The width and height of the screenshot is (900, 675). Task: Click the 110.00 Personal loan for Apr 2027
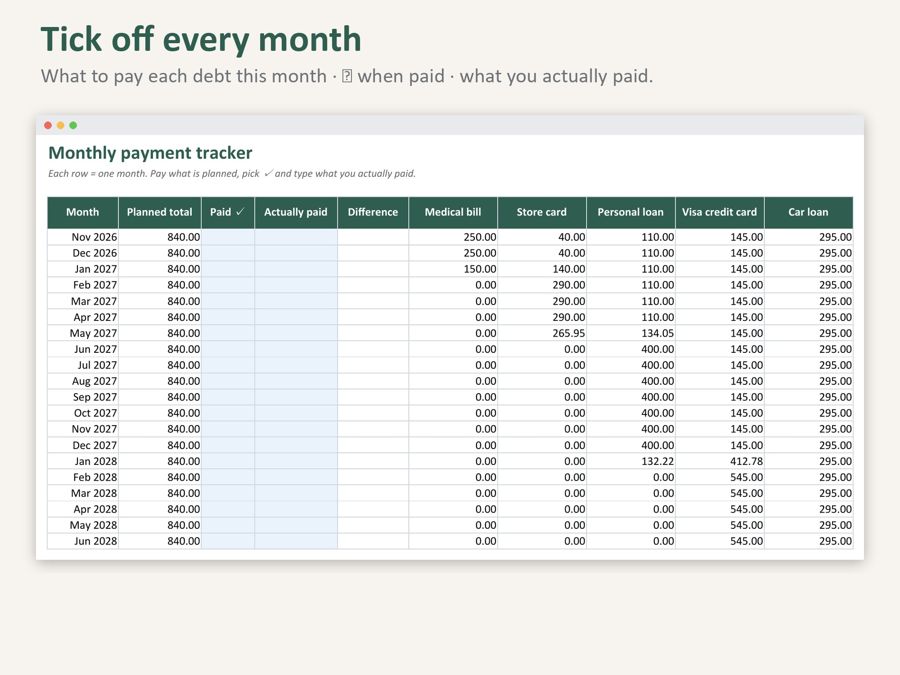click(x=631, y=317)
